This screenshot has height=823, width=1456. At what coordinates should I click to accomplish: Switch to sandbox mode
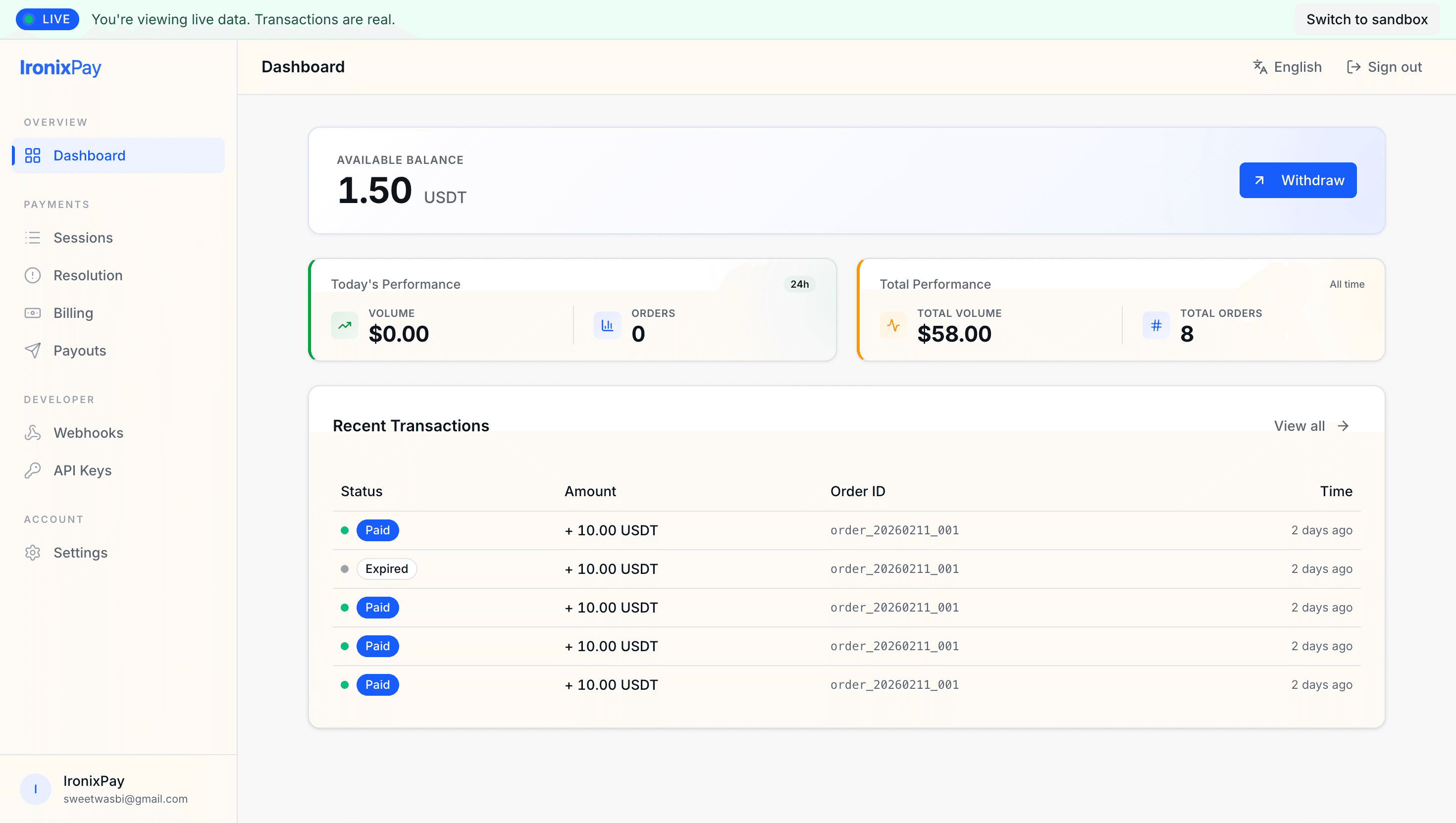tap(1367, 19)
